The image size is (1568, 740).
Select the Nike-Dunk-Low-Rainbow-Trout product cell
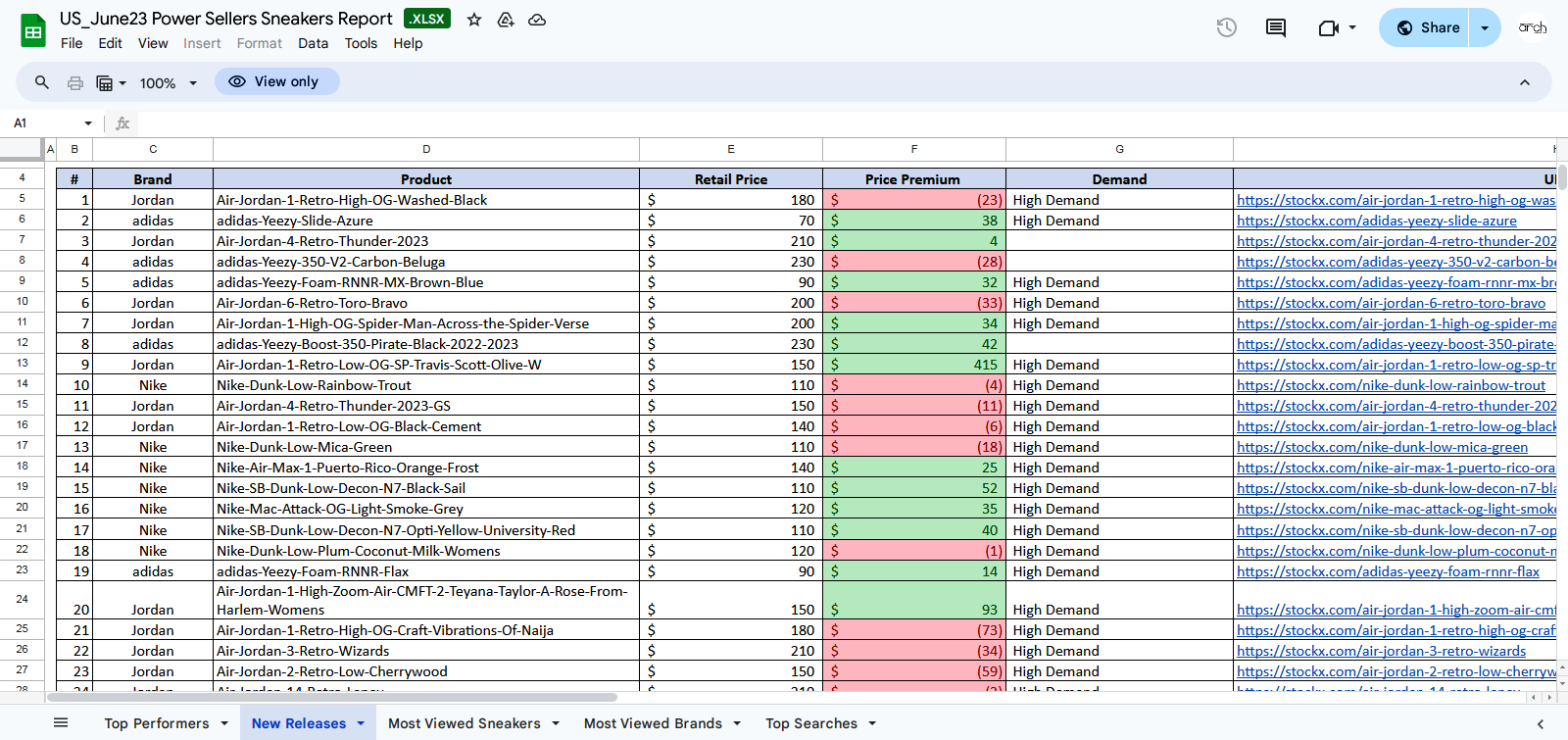coord(426,385)
